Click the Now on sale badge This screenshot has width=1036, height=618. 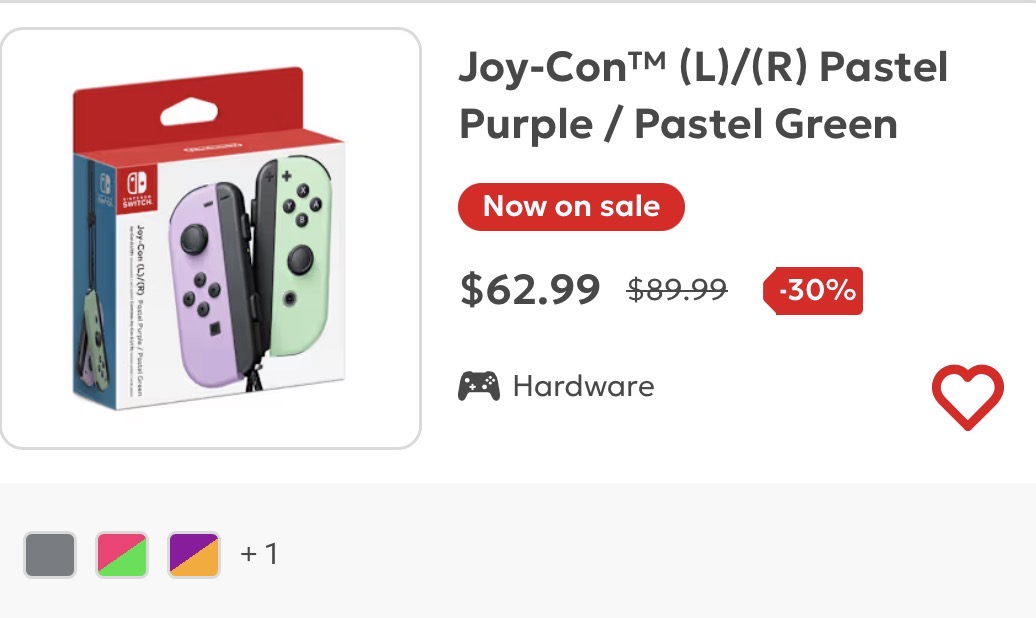click(571, 207)
